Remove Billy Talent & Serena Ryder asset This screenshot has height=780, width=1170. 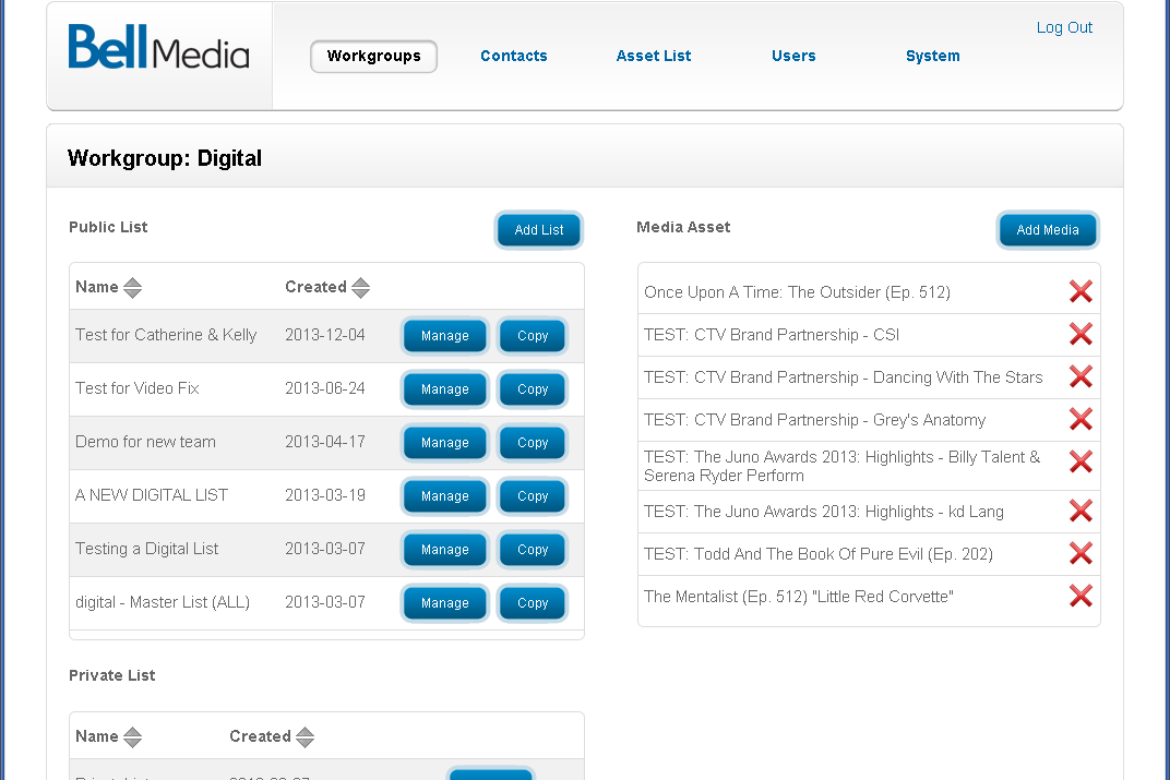point(1080,461)
